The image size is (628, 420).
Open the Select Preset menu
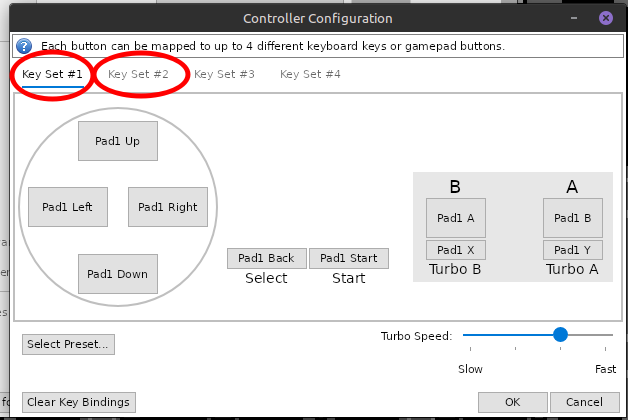pyautogui.click(x=69, y=344)
